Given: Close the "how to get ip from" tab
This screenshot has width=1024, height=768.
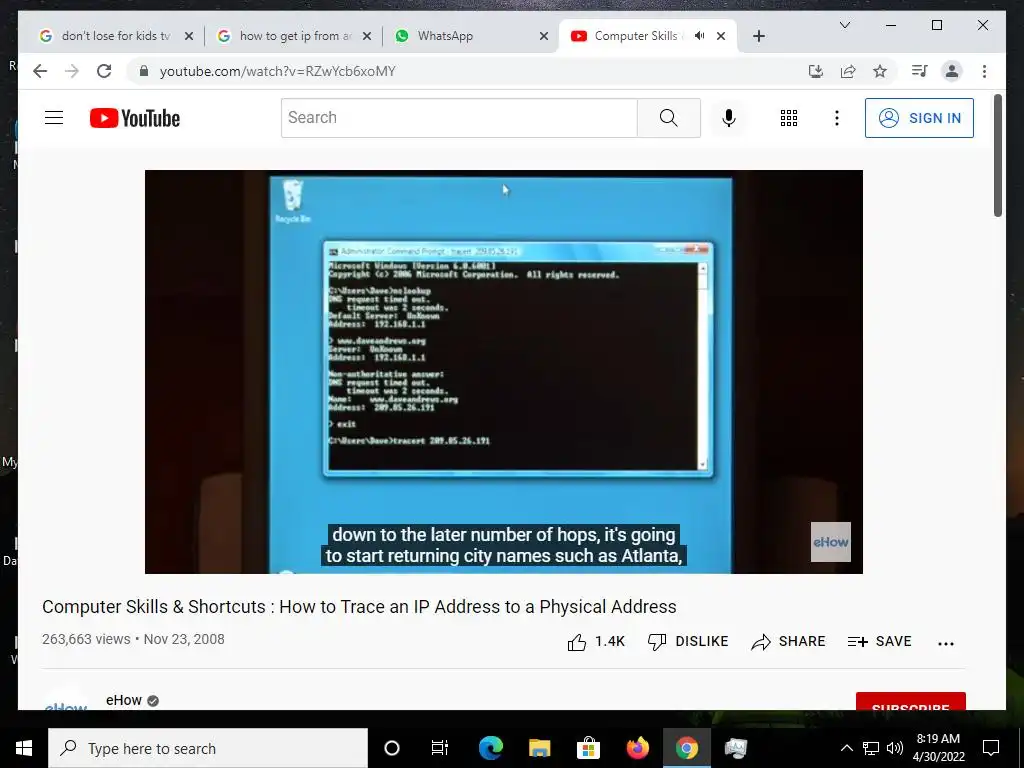Looking at the screenshot, I should [x=366, y=36].
